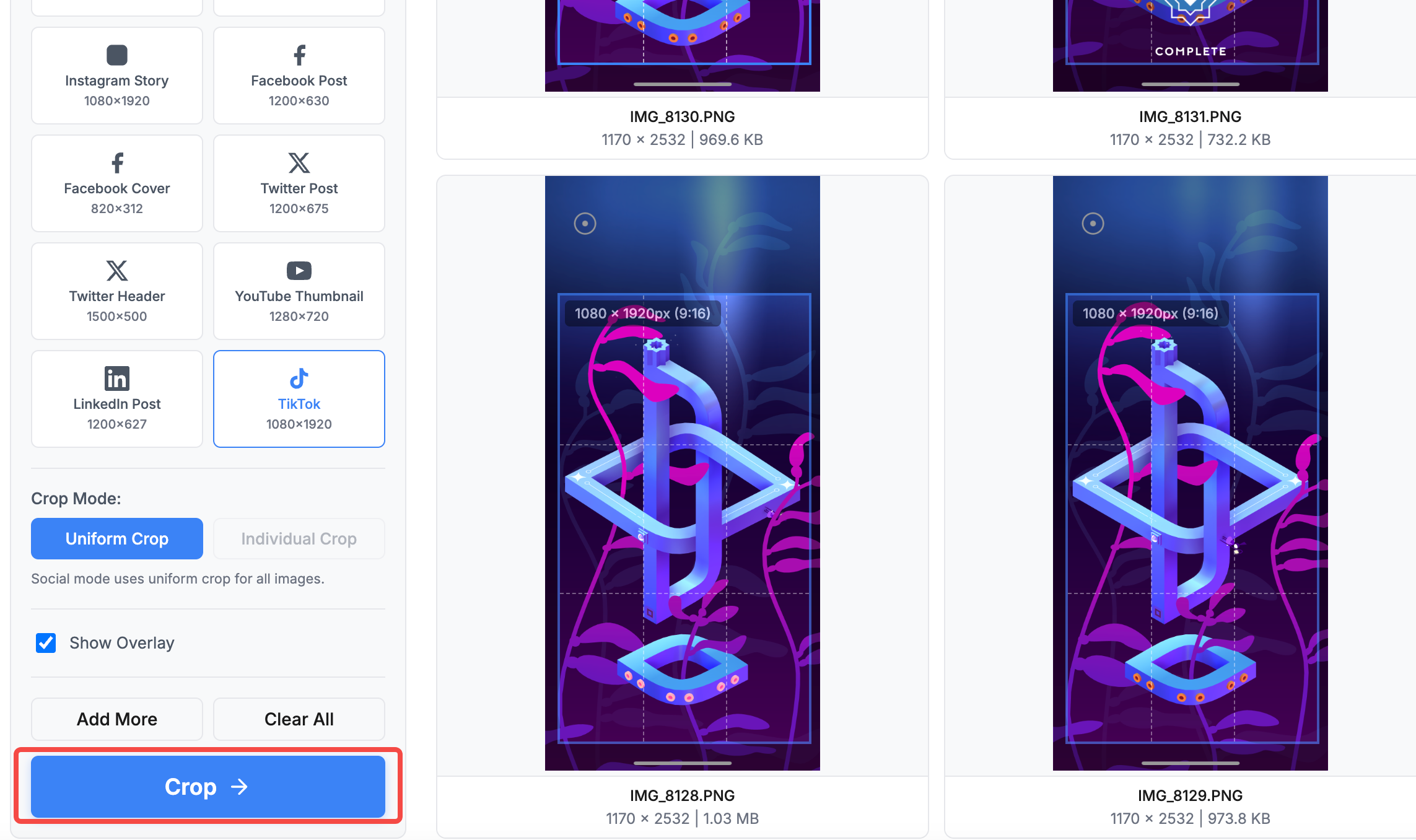
Task: Pick the LinkedIn Post icon
Action: tap(117, 378)
